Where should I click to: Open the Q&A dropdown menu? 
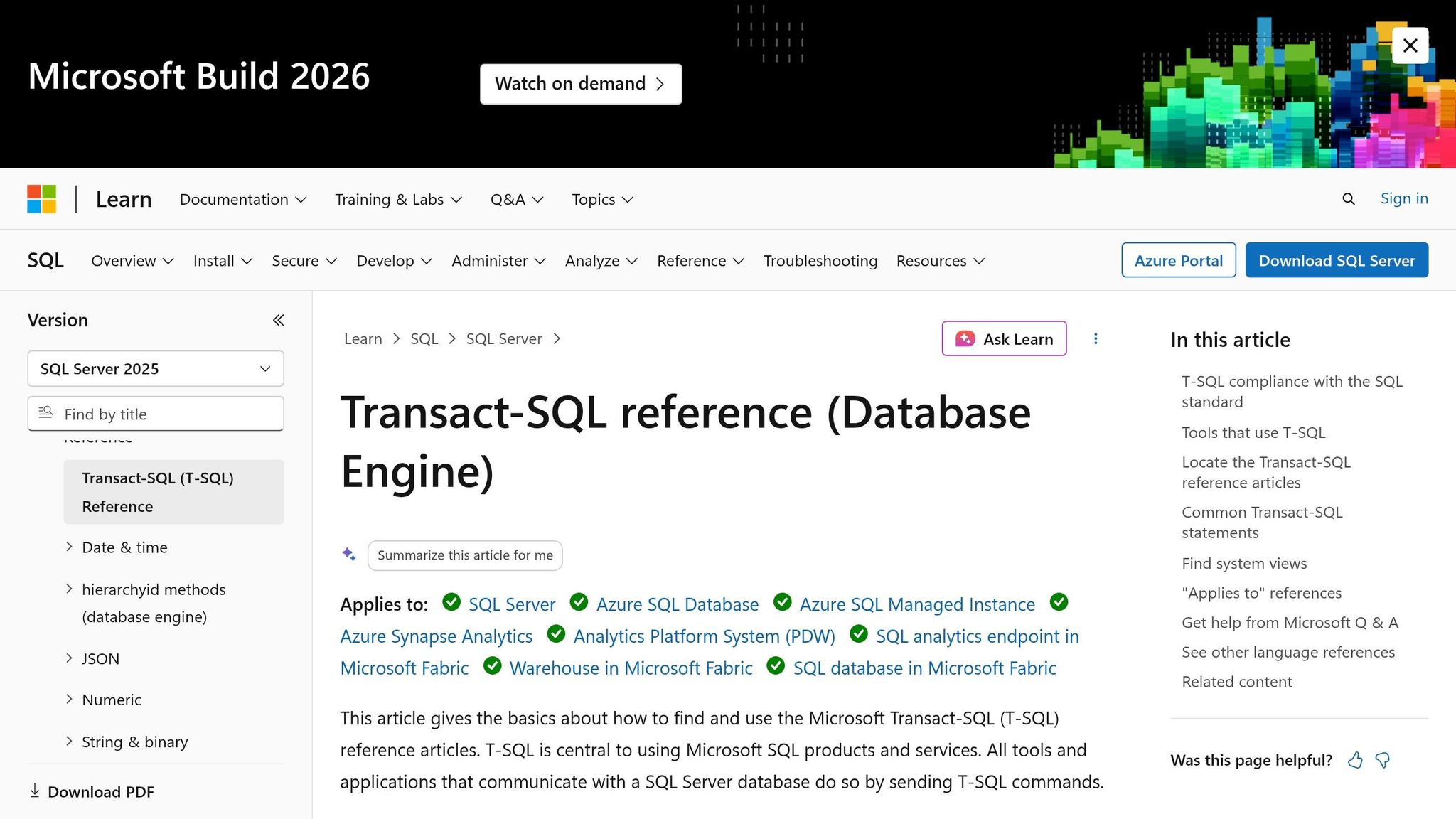pos(517,200)
